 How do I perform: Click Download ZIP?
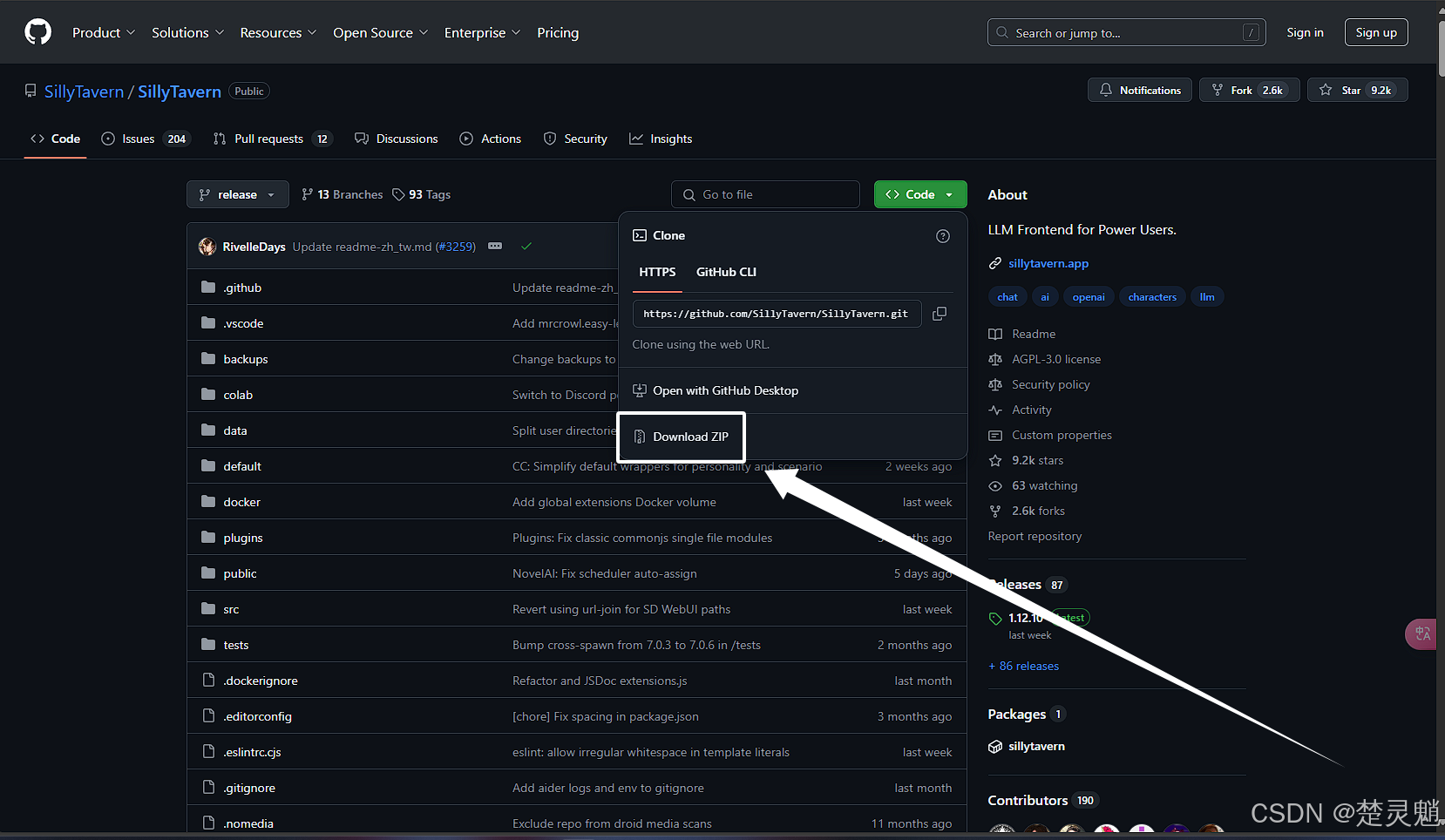[681, 437]
